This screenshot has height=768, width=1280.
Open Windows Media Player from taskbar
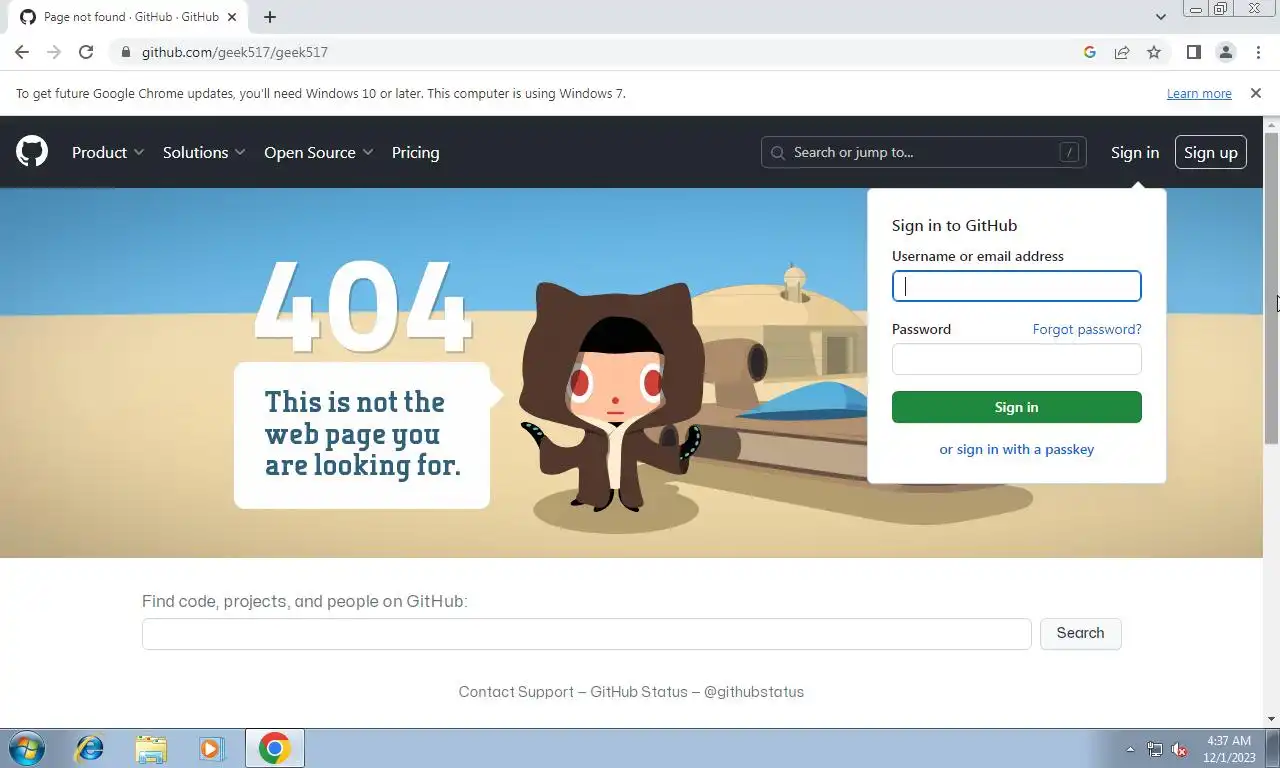(211, 748)
